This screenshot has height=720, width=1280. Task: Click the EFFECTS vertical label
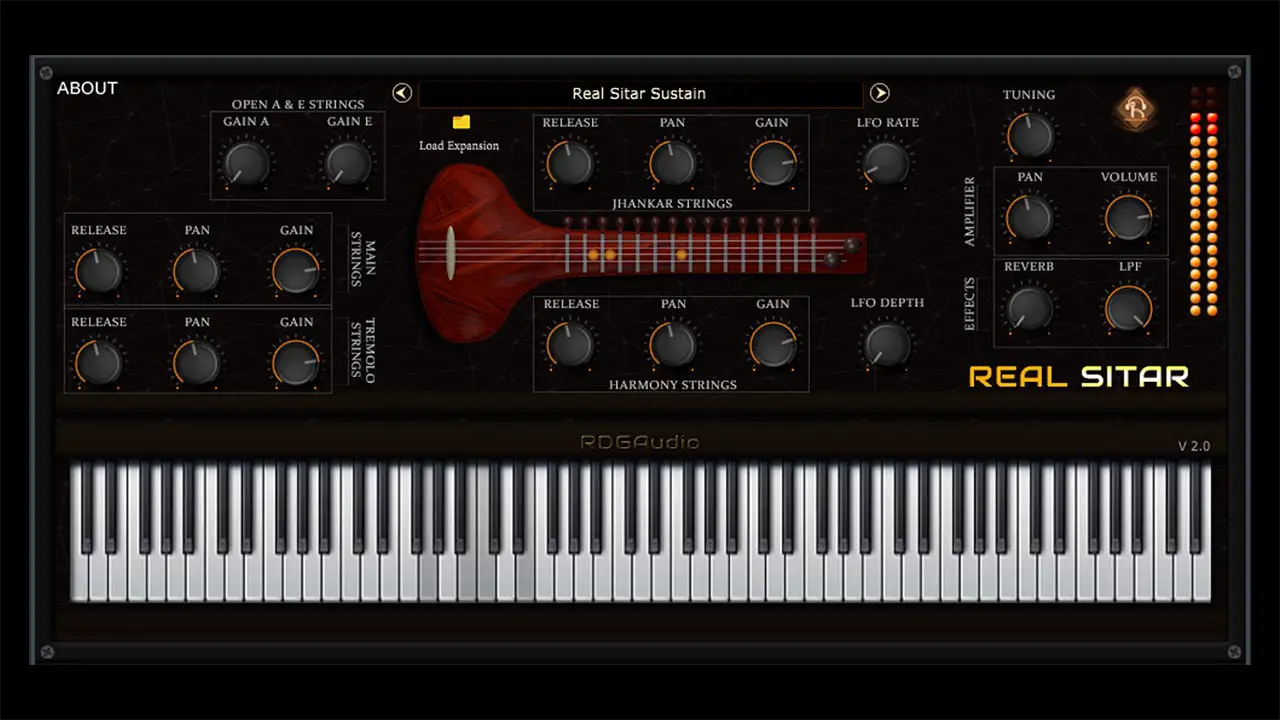pos(969,304)
